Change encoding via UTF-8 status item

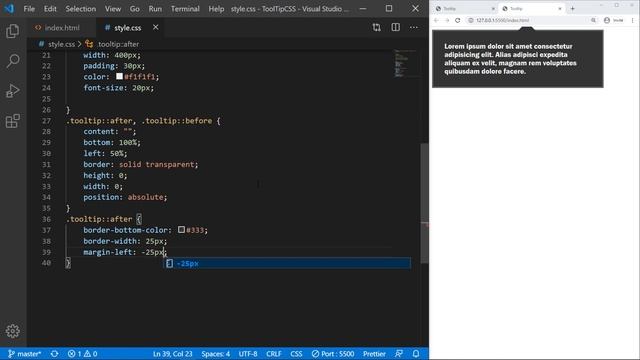point(248,354)
